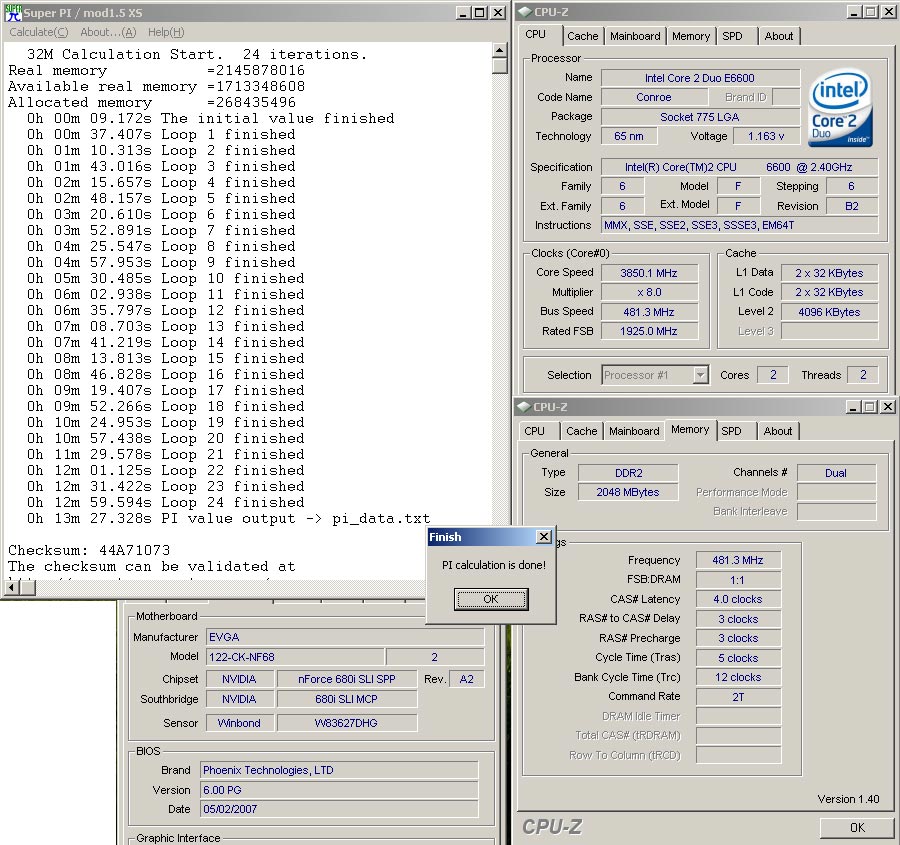Switch to Mainboard tab in top CPU-Z
This screenshot has width=900, height=845.
click(x=635, y=36)
